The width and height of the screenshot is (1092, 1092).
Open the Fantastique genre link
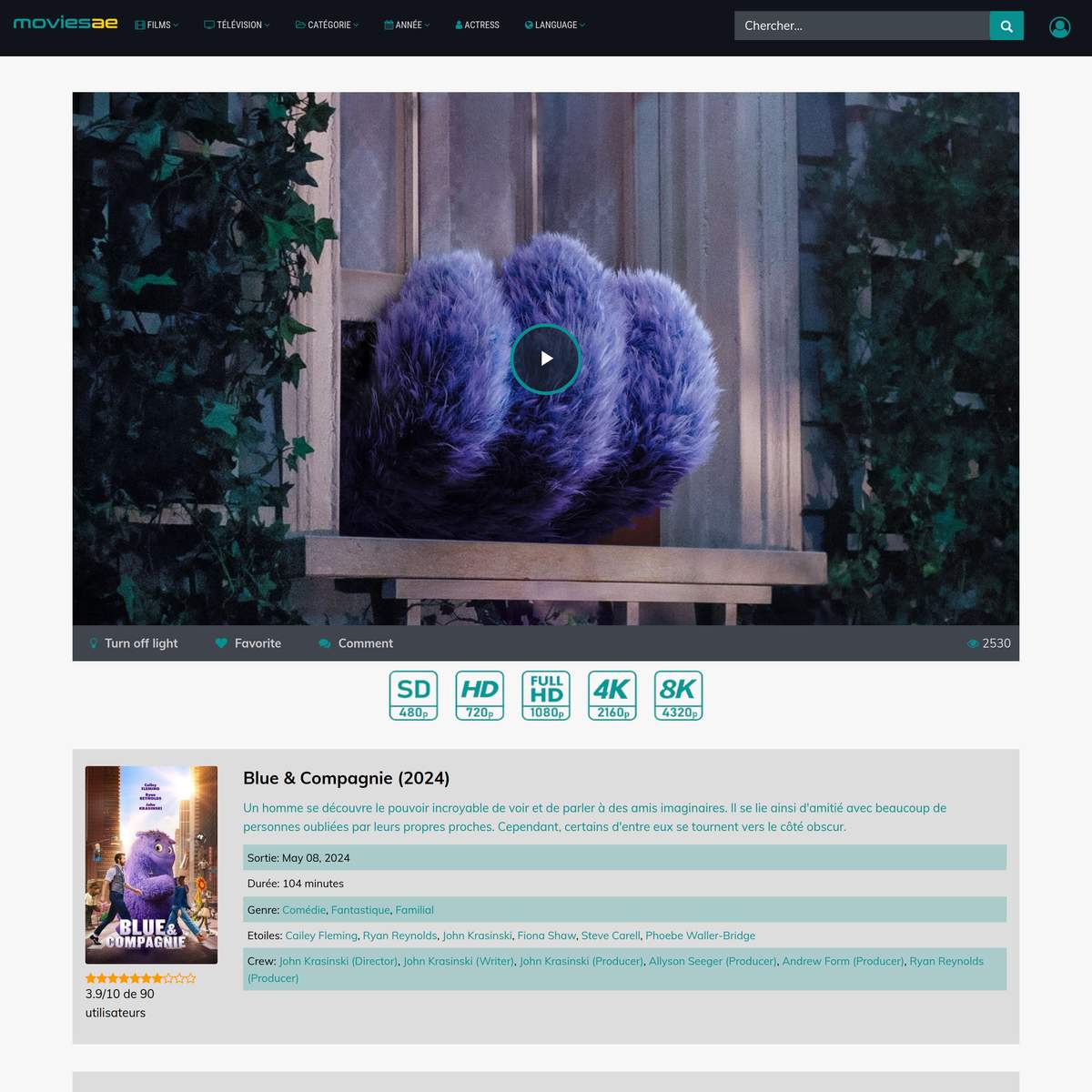pyautogui.click(x=360, y=910)
